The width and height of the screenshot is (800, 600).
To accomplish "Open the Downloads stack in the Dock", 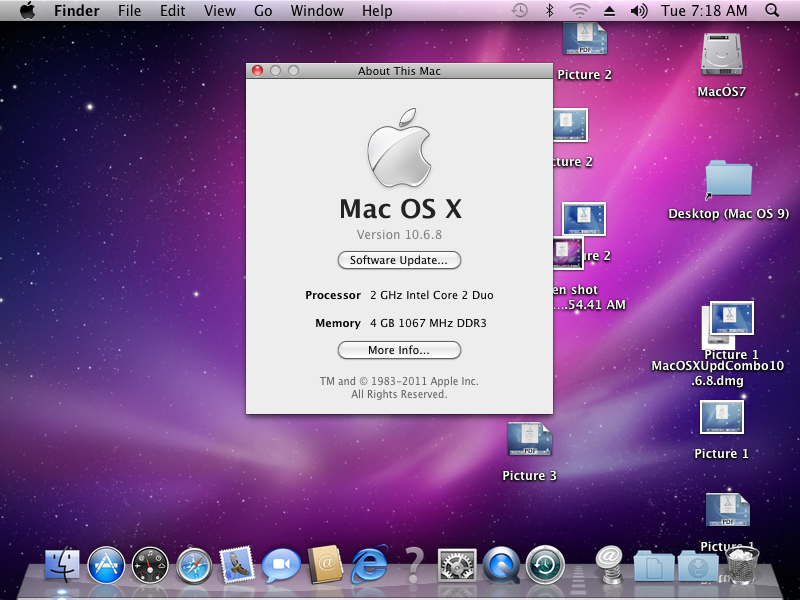I will click(698, 566).
